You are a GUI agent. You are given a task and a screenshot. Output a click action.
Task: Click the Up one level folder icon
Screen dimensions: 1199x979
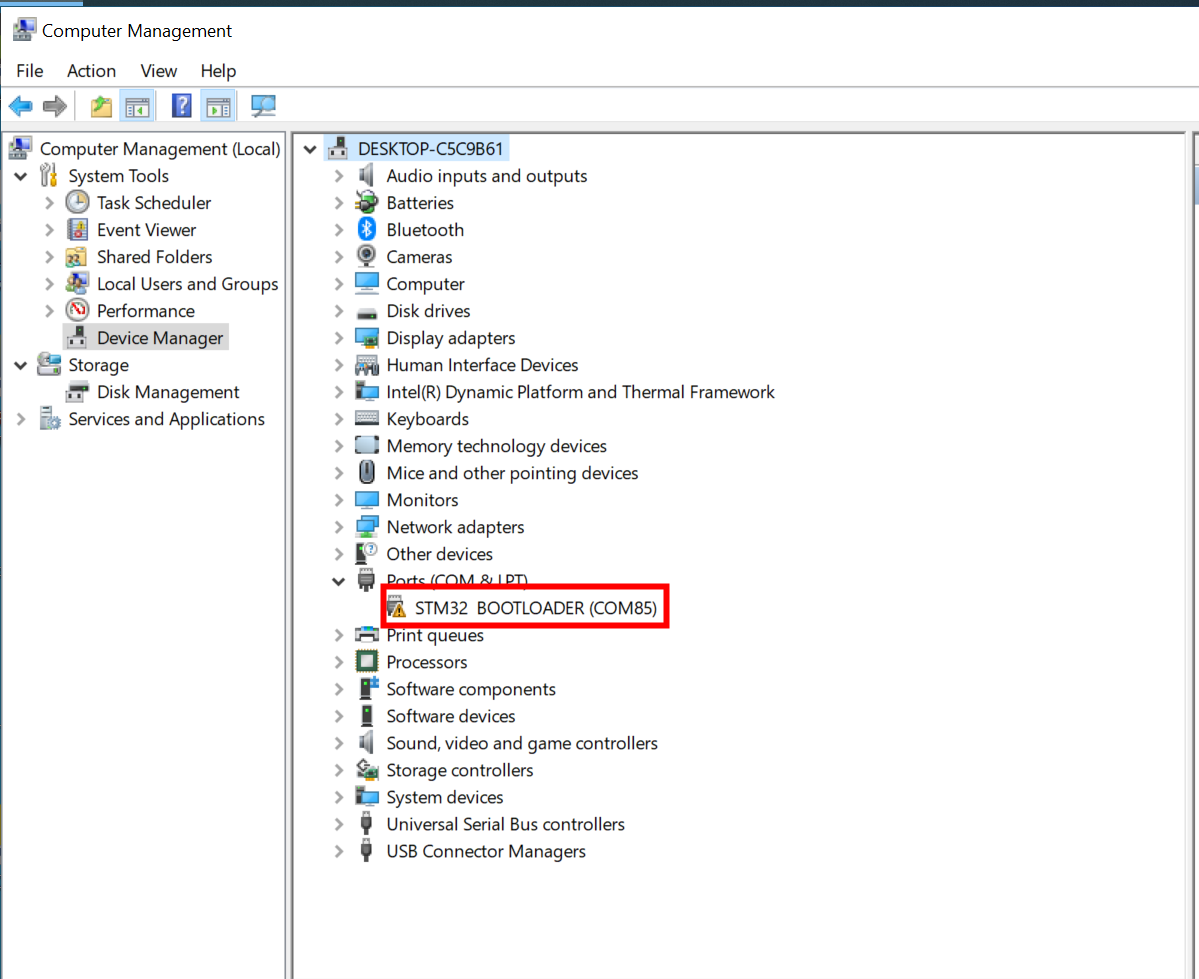pos(101,106)
